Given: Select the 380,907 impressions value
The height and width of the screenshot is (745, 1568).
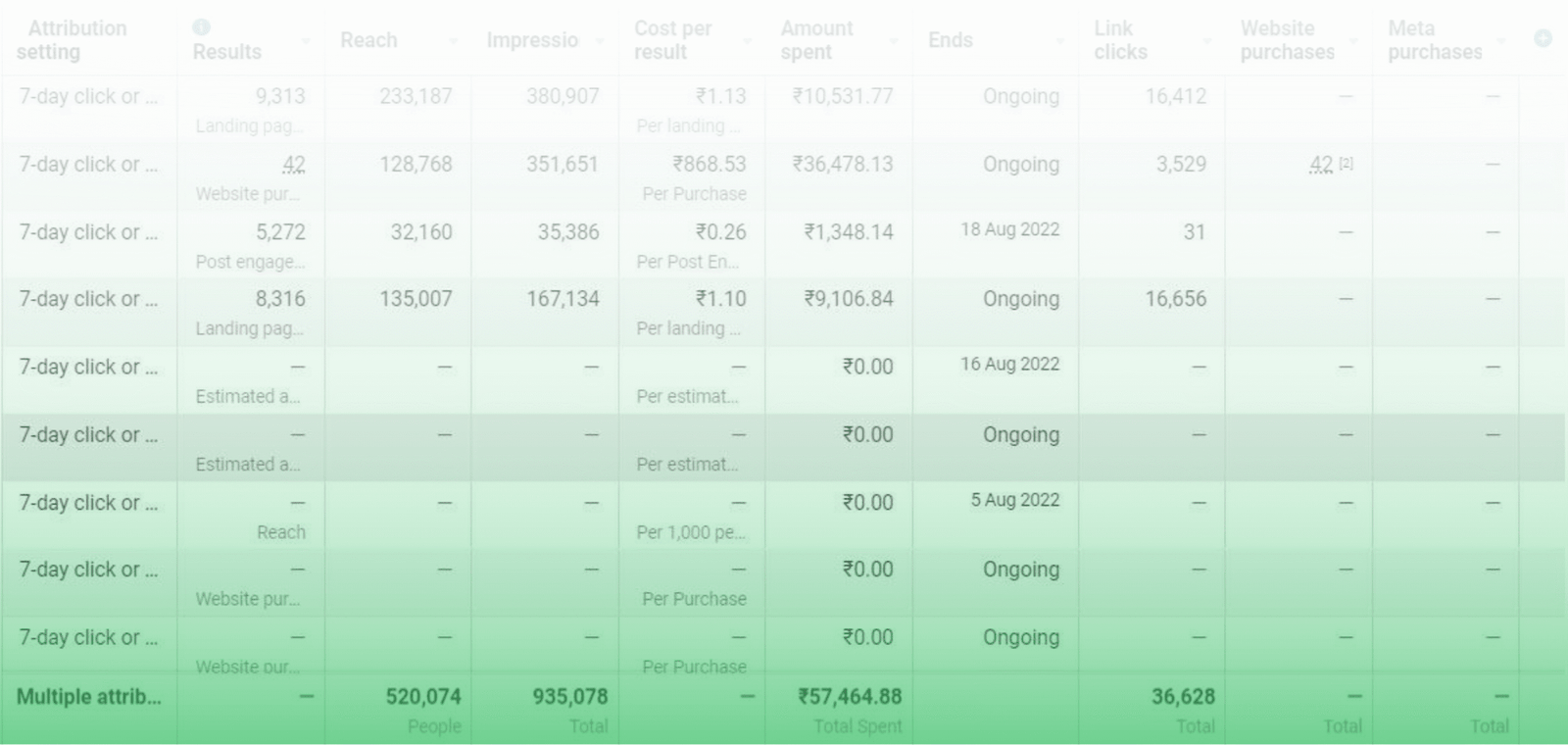Looking at the screenshot, I should click(x=563, y=96).
